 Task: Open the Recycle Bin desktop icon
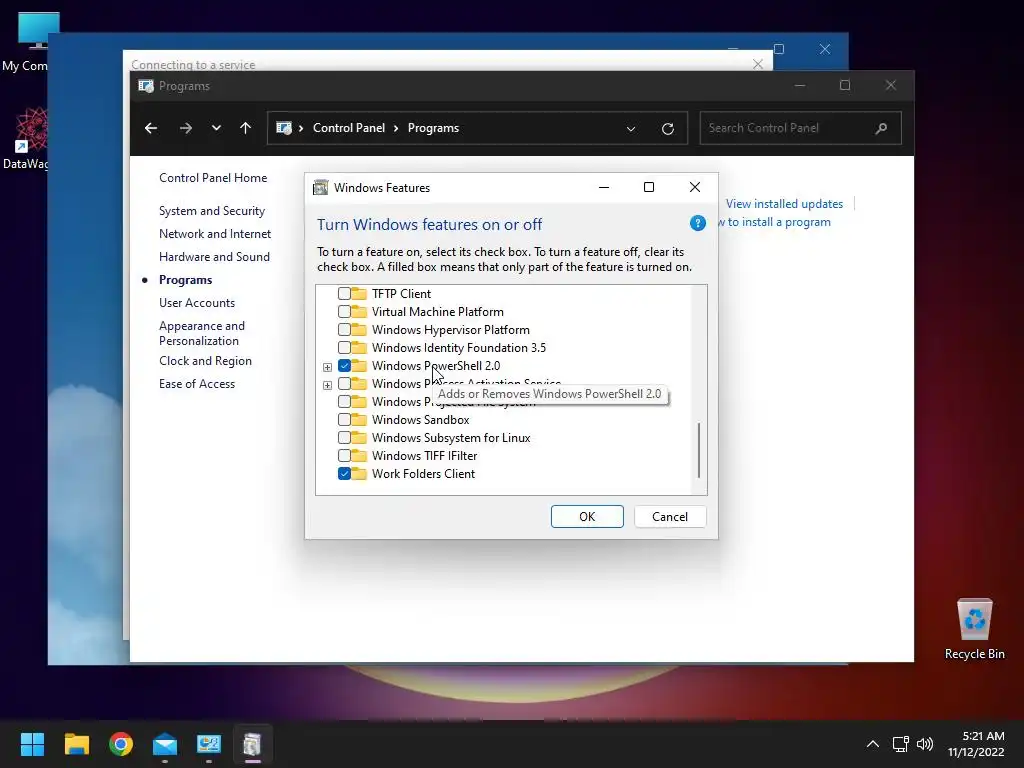pos(974,630)
